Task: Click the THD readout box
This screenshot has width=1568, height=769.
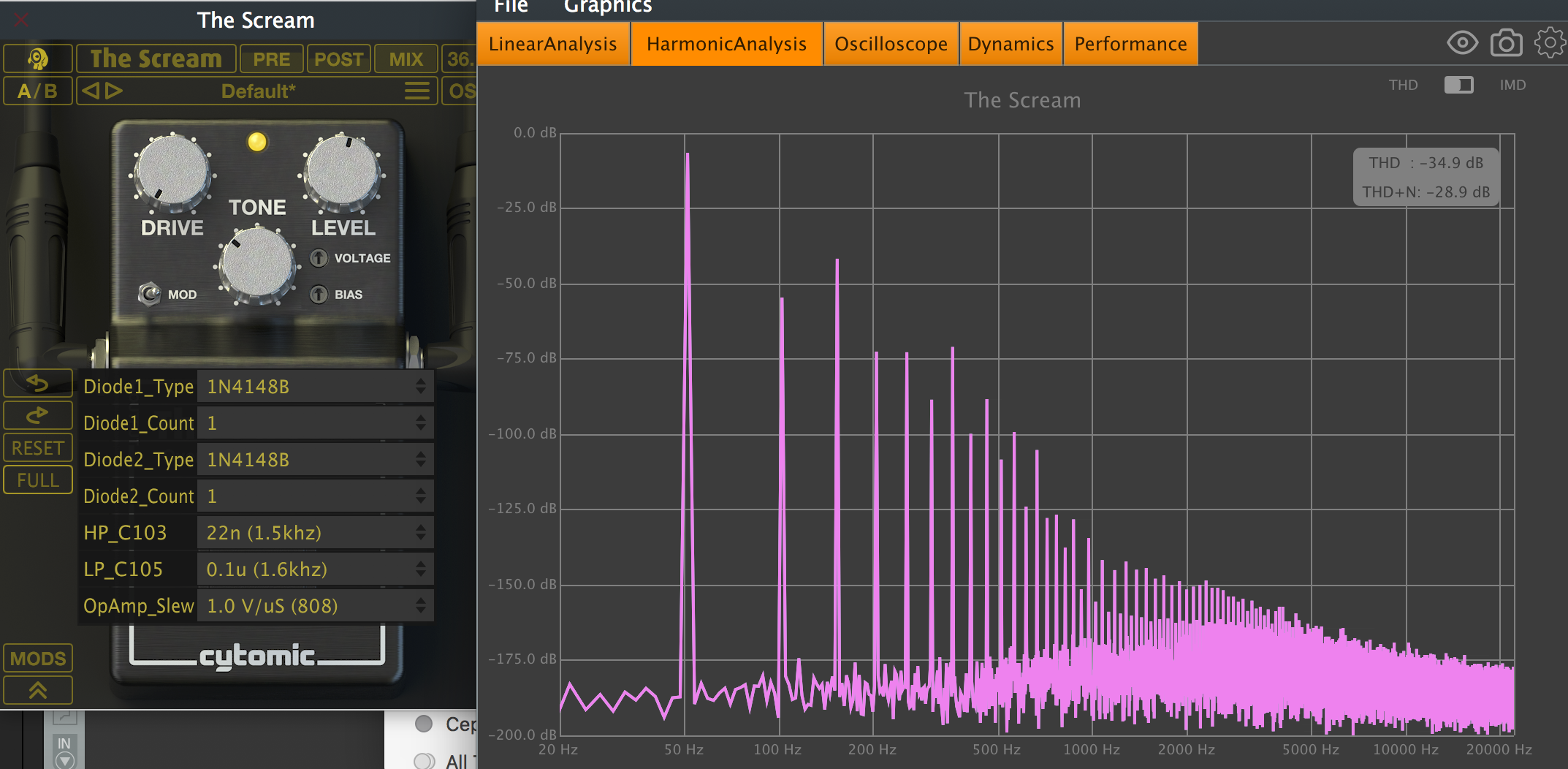Action: (x=1426, y=177)
